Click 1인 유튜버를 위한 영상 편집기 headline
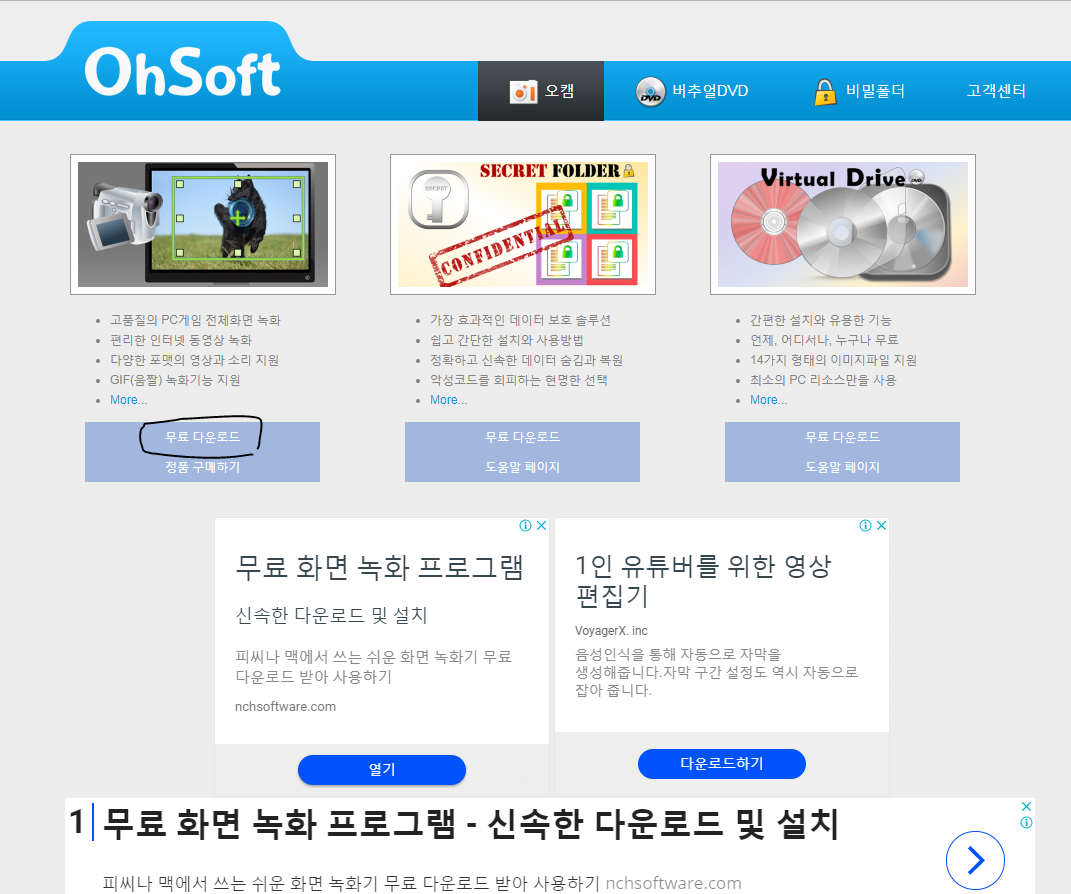This screenshot has width=1071, height=894. (703, 581)
